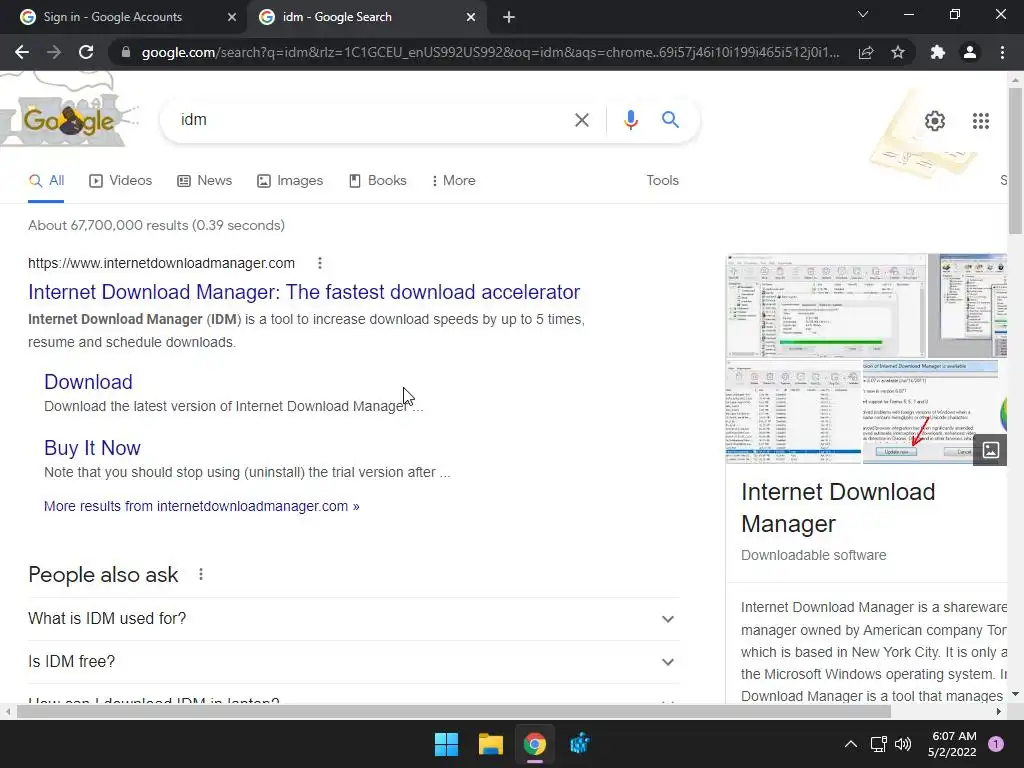This screenshot has width=1024, height=768.
Task: Switch to Images results
Action: point(290,181)
